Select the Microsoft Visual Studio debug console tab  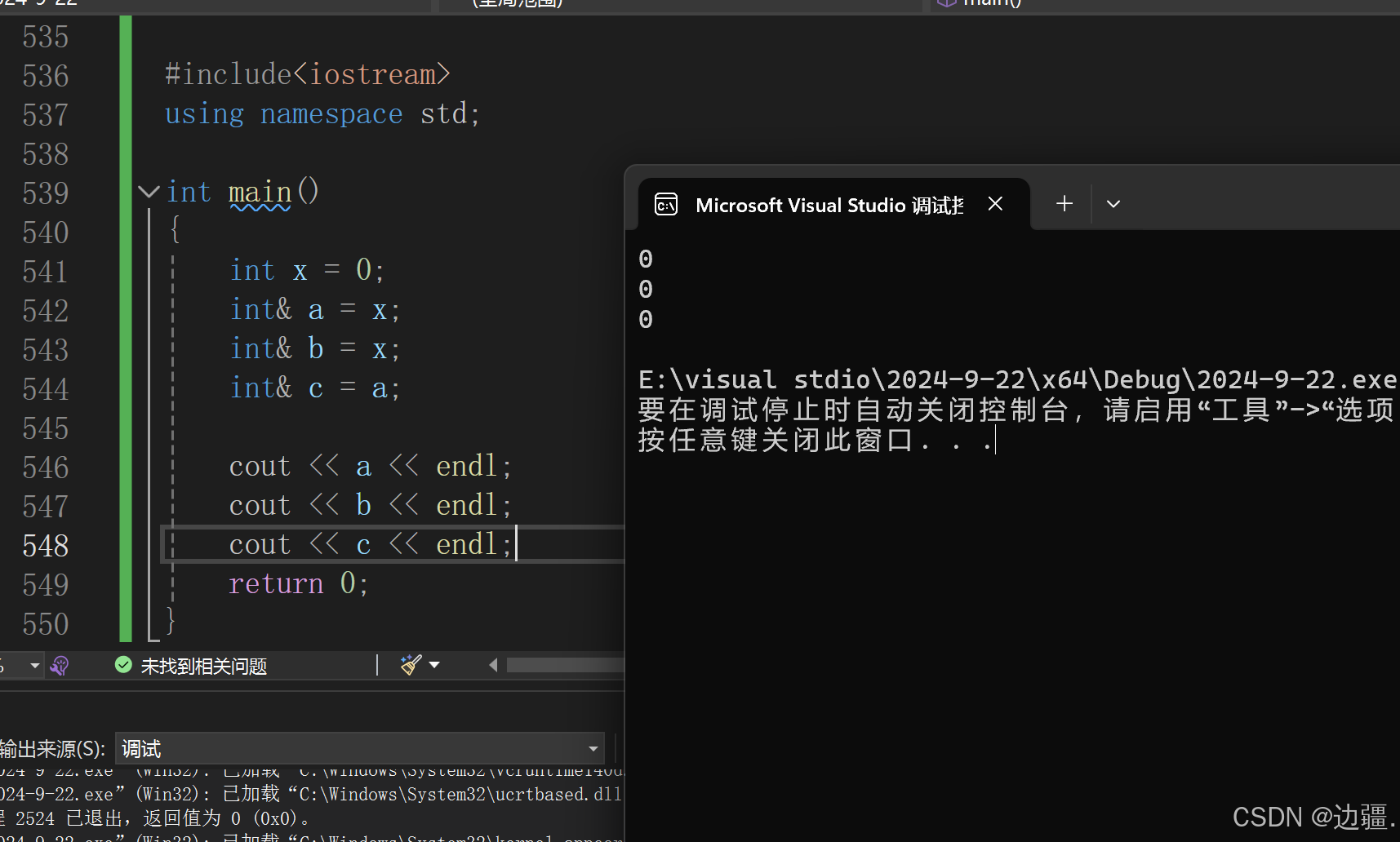coord(833,204)
